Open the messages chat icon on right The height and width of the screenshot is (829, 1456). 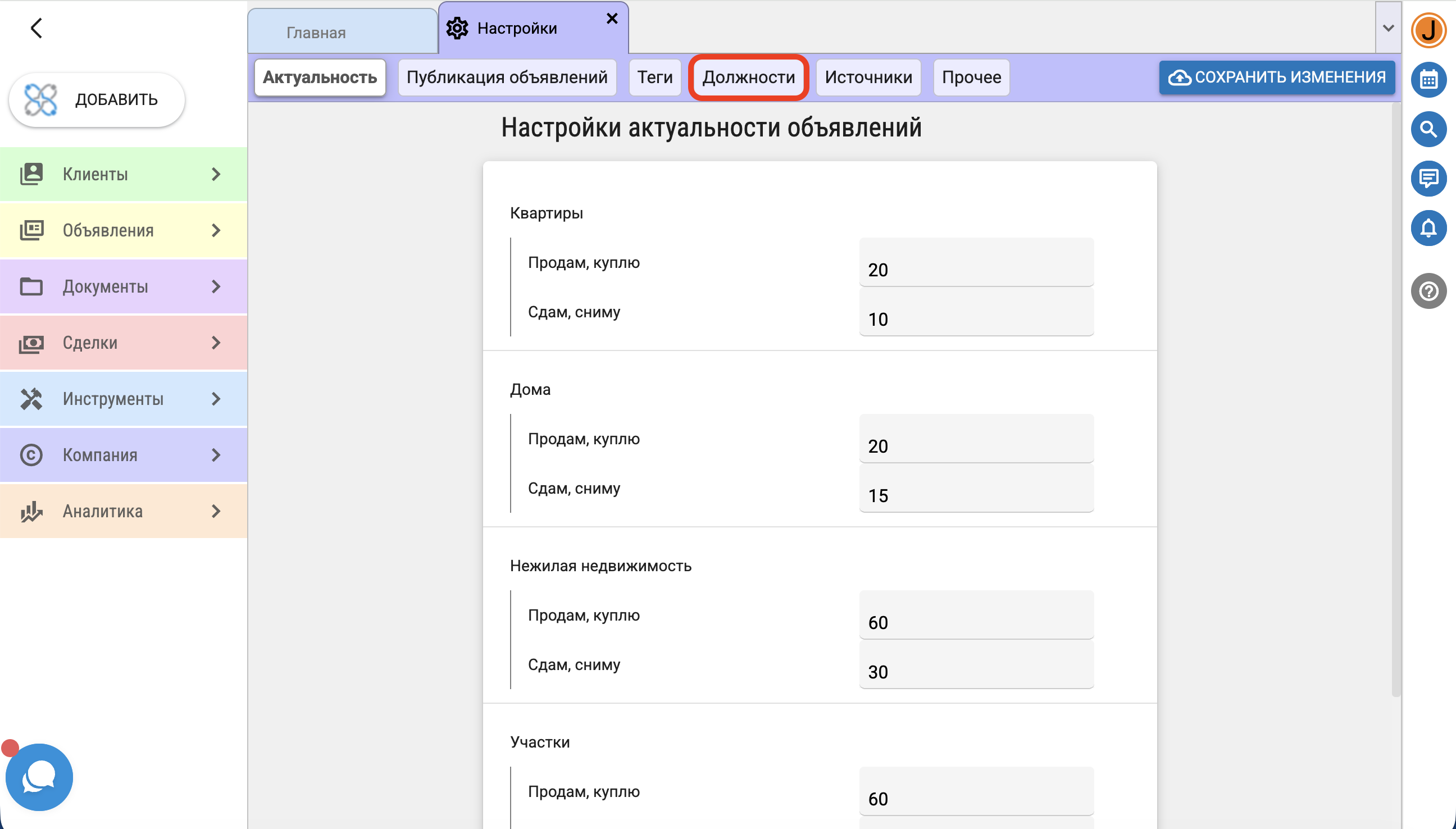click(x=1428, y=179)
